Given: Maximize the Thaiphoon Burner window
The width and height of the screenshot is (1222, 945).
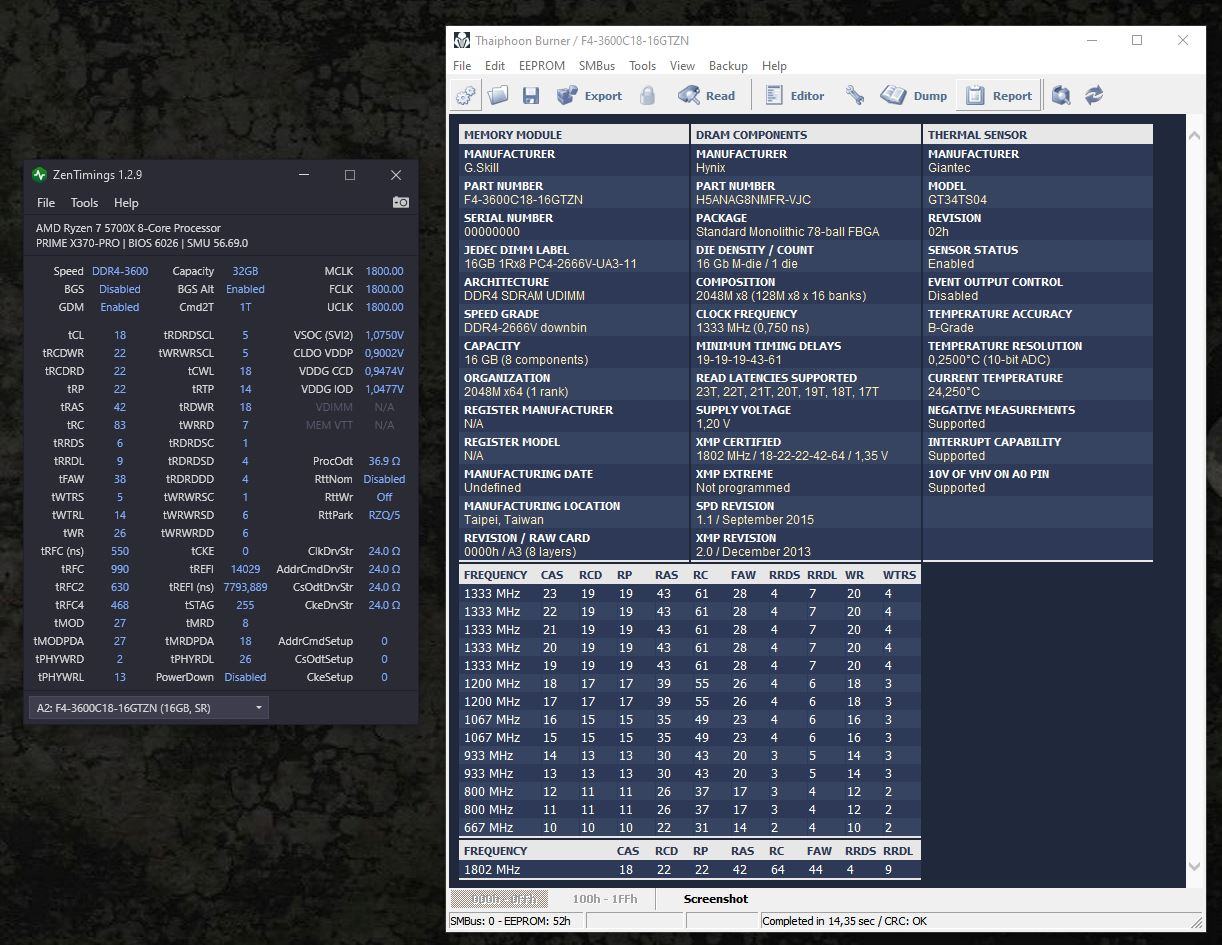Looking at the screenshot, I should 1137,40.
